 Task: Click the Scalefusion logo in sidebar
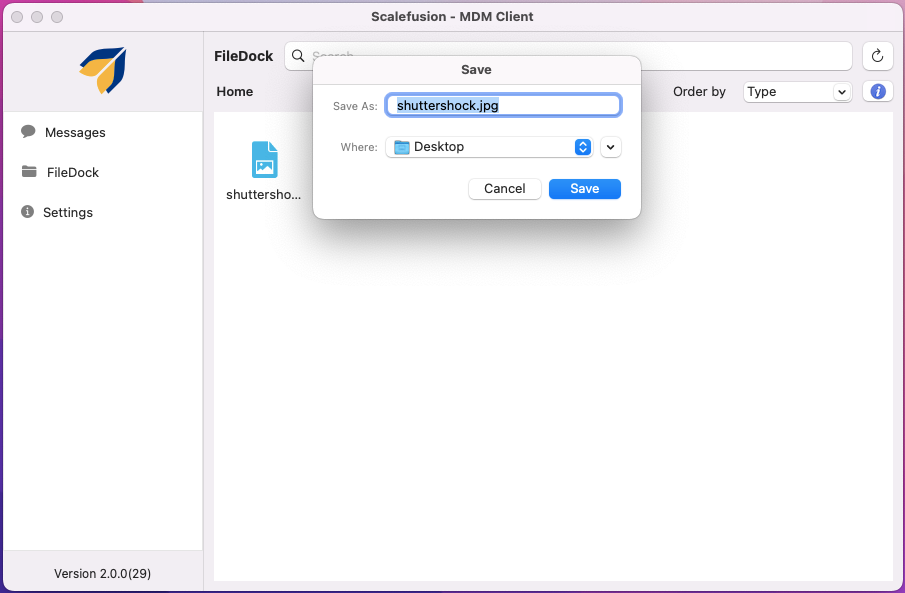pos(103,70)
